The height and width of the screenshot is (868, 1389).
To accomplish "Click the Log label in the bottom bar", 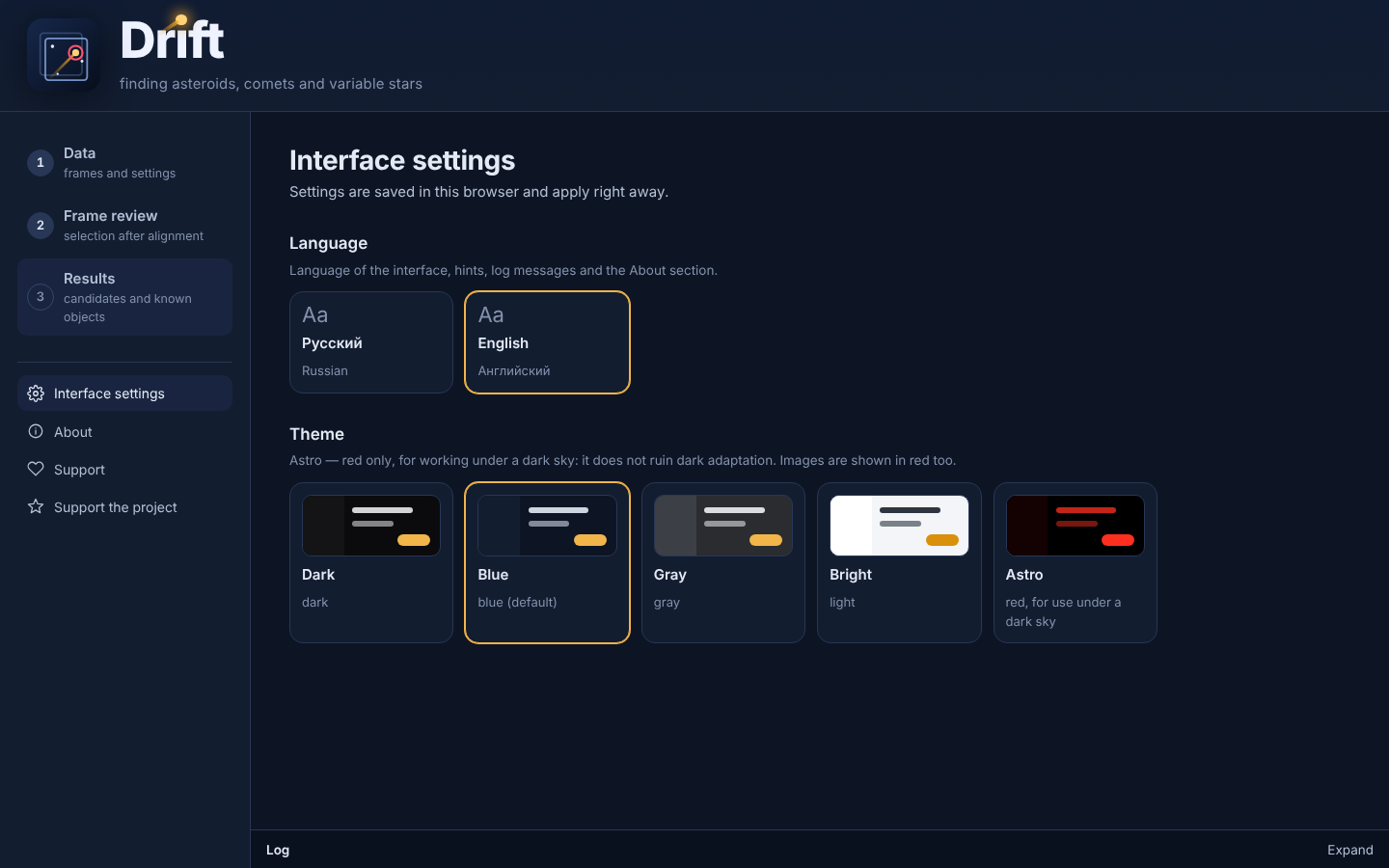I will (278, 850).
